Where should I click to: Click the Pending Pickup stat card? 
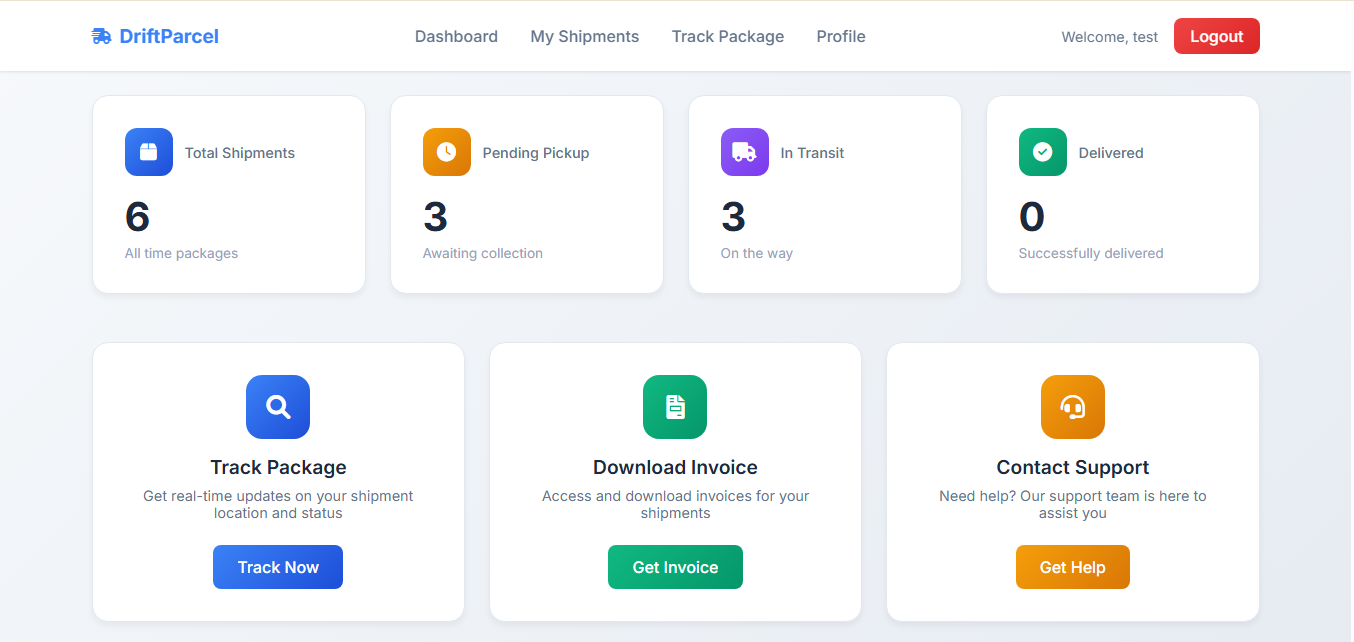coord(526,194)
